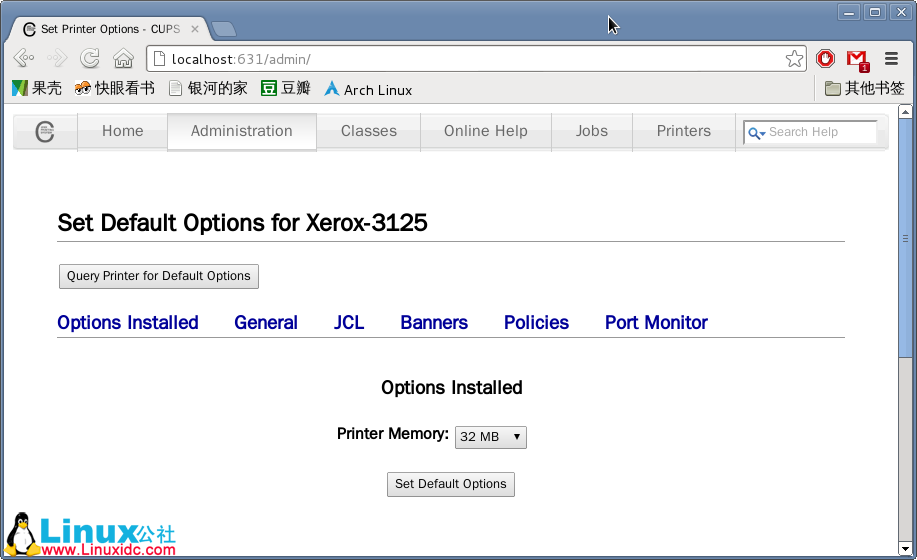Click the CUPS logo icon in navigation bar

[44, 132]
